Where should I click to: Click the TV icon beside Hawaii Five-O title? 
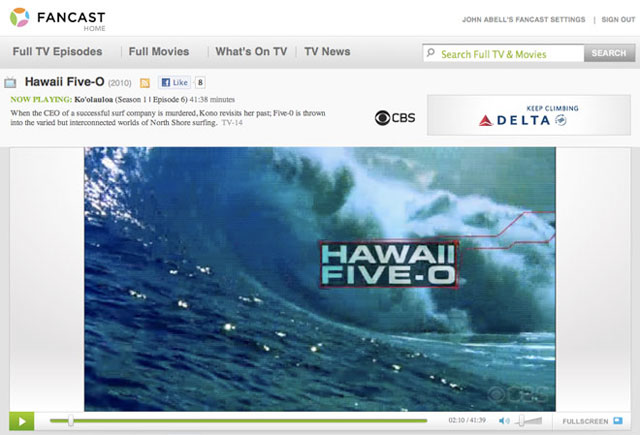click(x=10, y=83)
